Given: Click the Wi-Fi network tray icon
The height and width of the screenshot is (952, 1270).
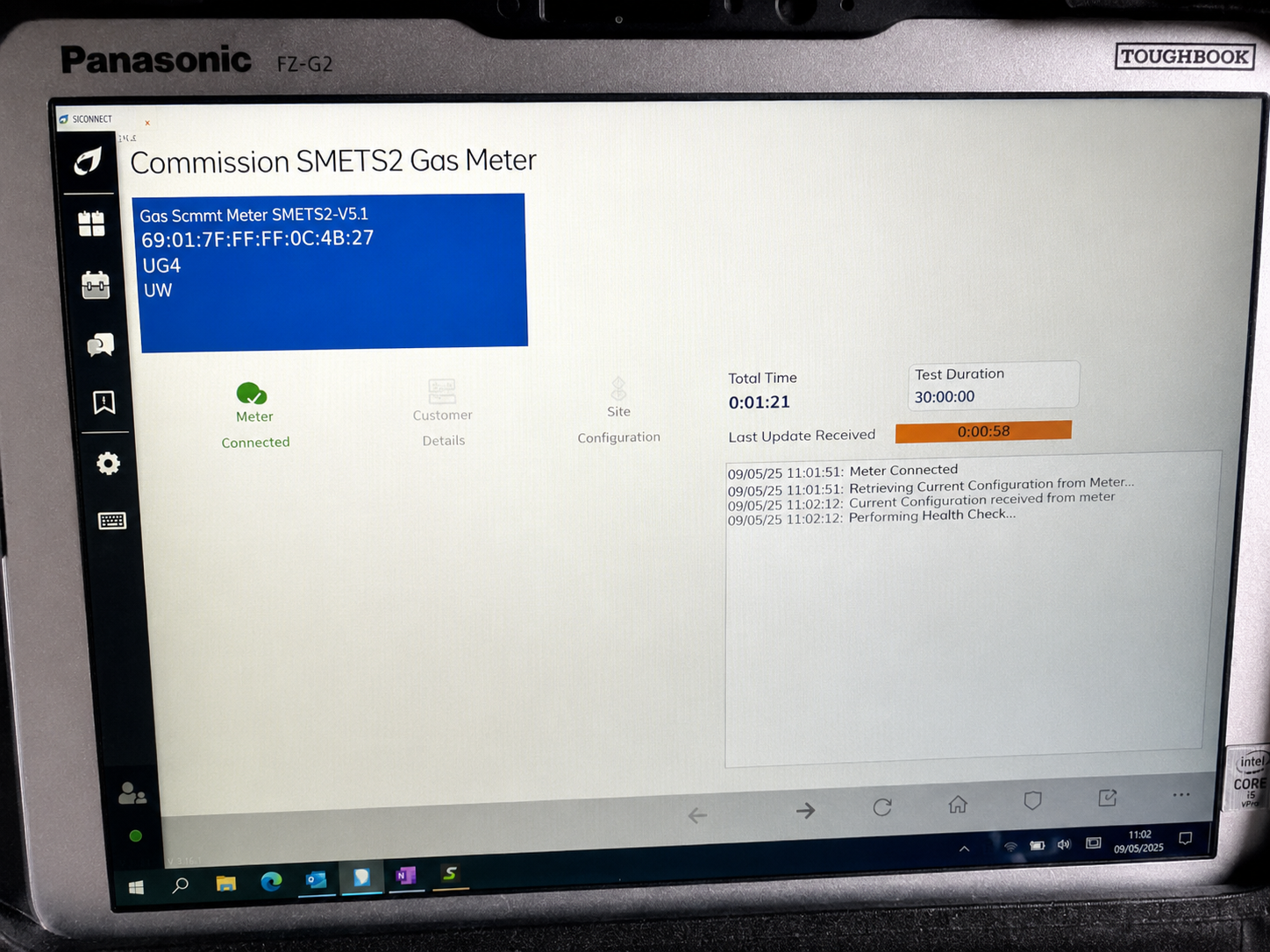Looking at the screenshot, I should pos(1010,847).
